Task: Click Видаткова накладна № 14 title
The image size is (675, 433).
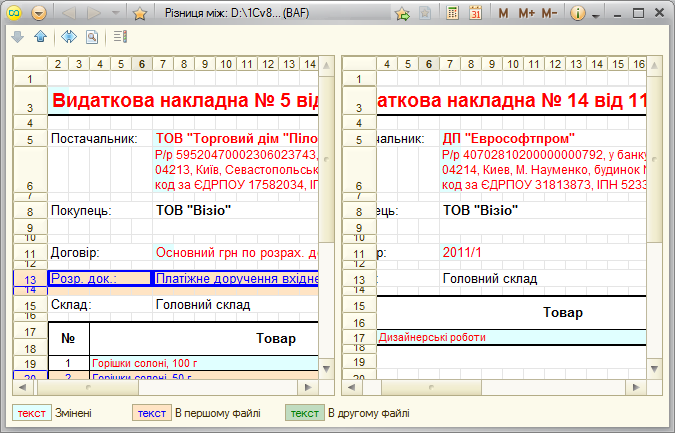Action: [x=511, y=100]
